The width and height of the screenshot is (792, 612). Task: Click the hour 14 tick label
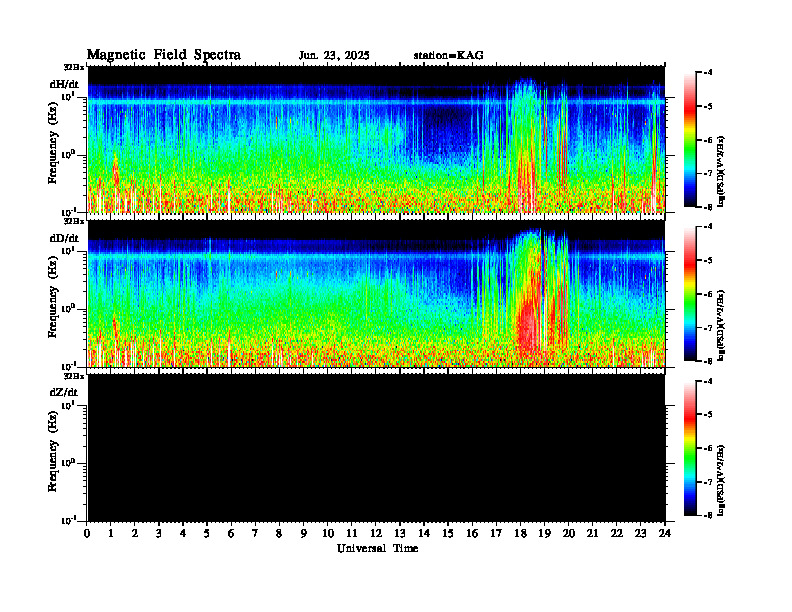point(424,533)
